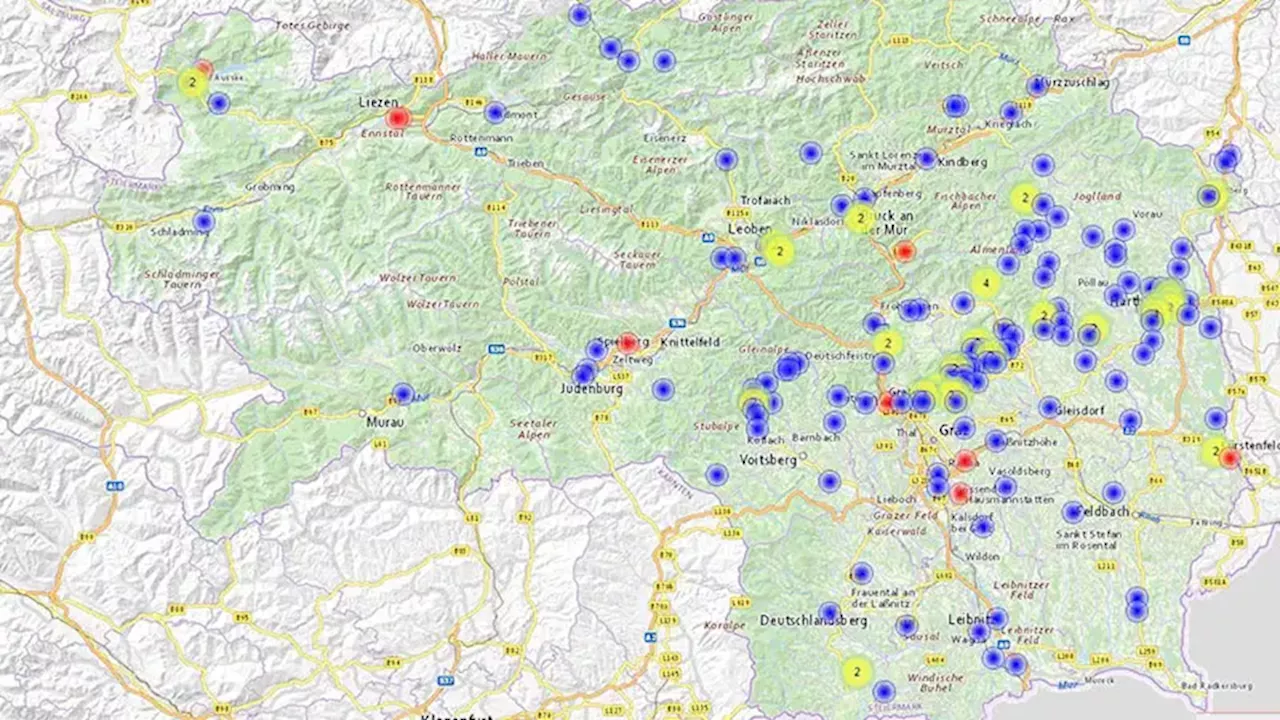Open the yellow cluster 2 near Aussee
The width and height of the screenshot is (1280, 720).
(x=191, y=82)
